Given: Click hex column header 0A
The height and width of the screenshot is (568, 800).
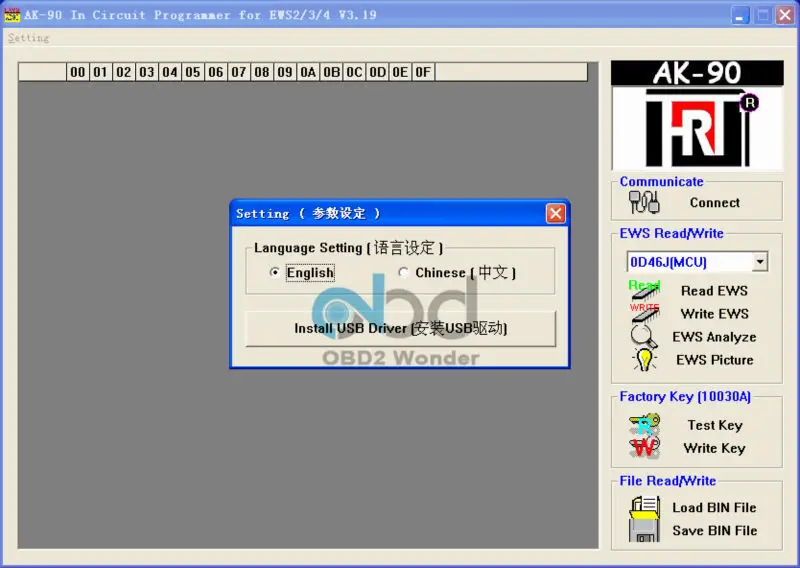Looking at the screenshot, I should click(x=308, y=72).
